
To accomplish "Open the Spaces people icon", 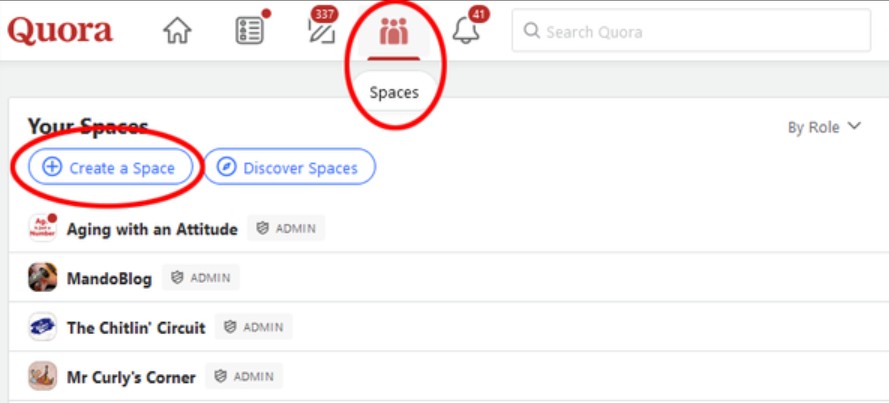I will click(394, 31).
